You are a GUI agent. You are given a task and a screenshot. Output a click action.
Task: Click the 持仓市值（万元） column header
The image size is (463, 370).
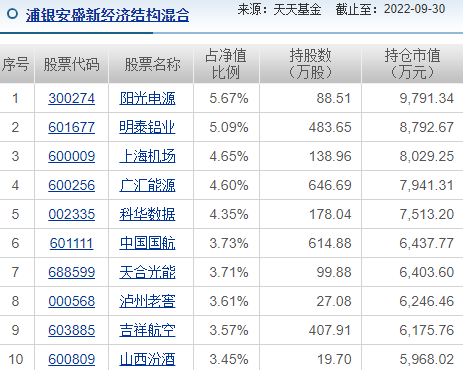[412, 64]
